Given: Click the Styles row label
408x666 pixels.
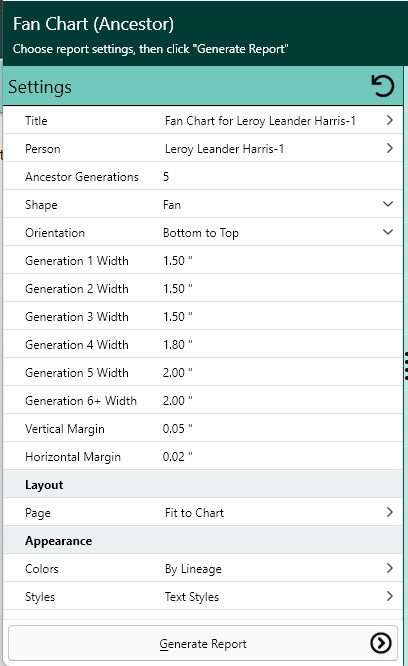Looking at the screenshot, I should click(x=40, y=597).
